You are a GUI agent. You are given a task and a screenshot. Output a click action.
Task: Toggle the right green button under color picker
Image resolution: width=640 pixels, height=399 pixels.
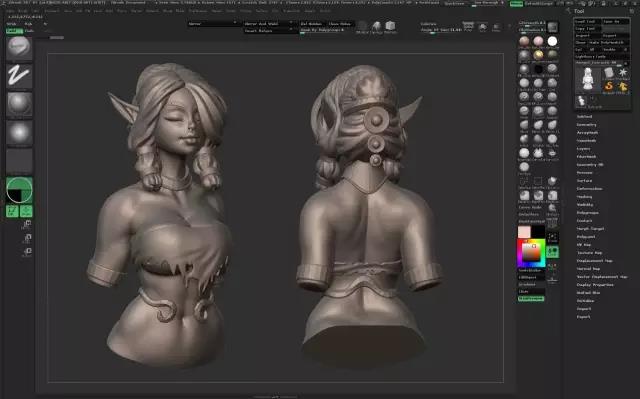26,211
